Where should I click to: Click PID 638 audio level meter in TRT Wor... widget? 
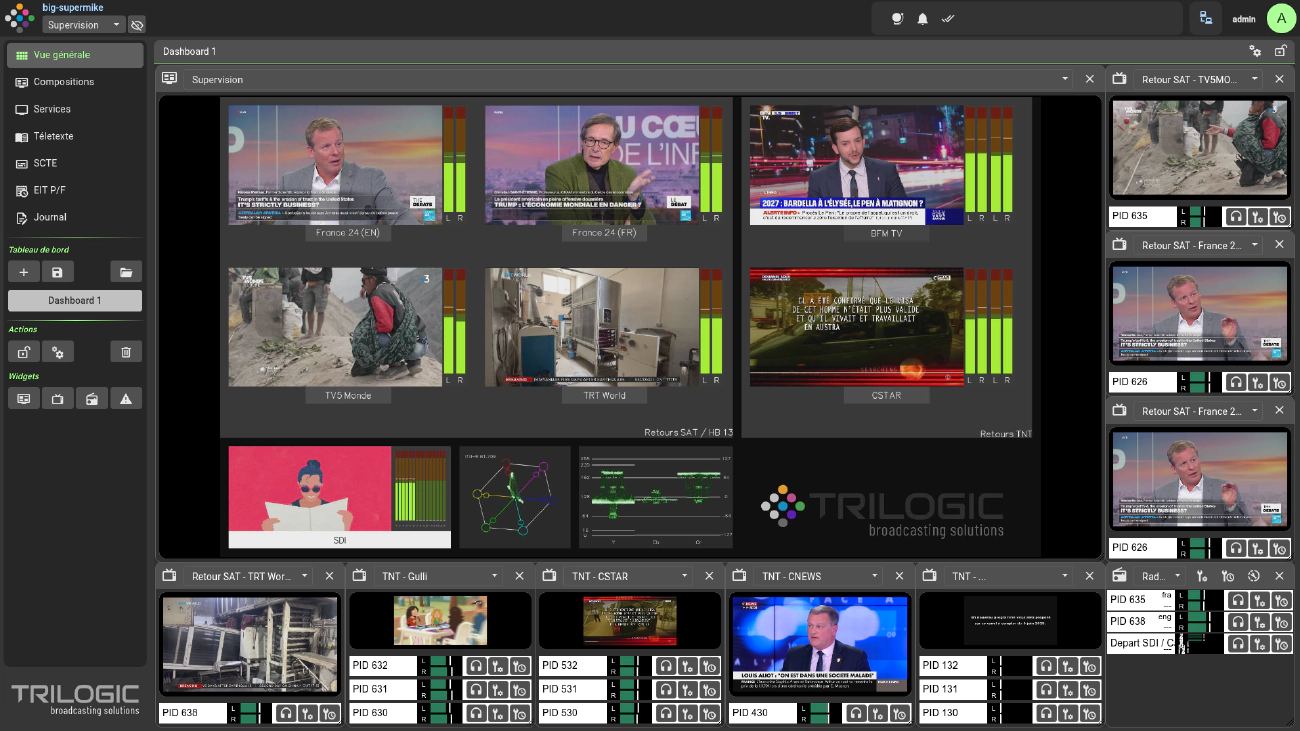[248, 713]
